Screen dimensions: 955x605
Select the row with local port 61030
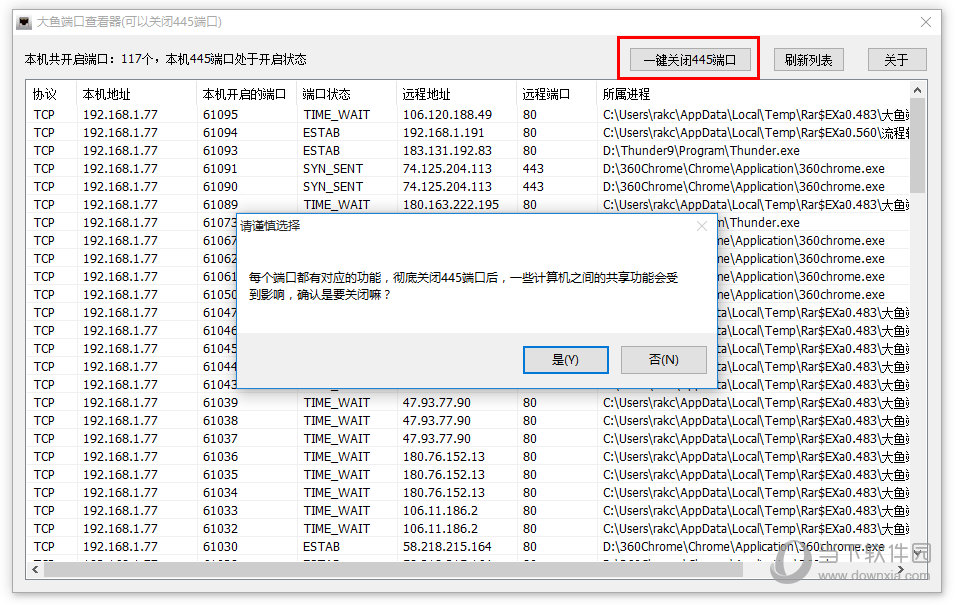[468, 547]
